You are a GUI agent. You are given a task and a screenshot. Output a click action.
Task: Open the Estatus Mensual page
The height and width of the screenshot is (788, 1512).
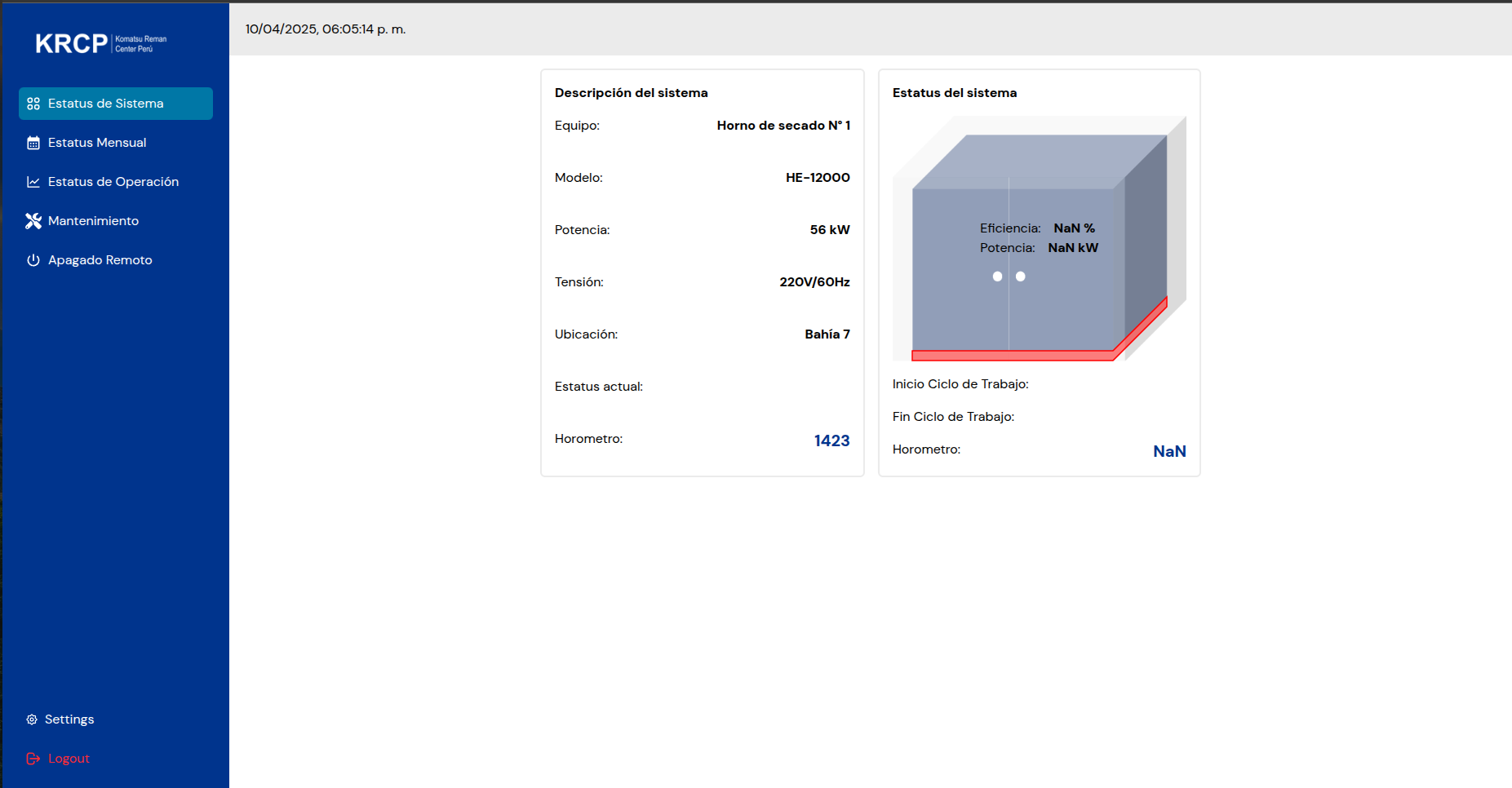coord(116,143)
